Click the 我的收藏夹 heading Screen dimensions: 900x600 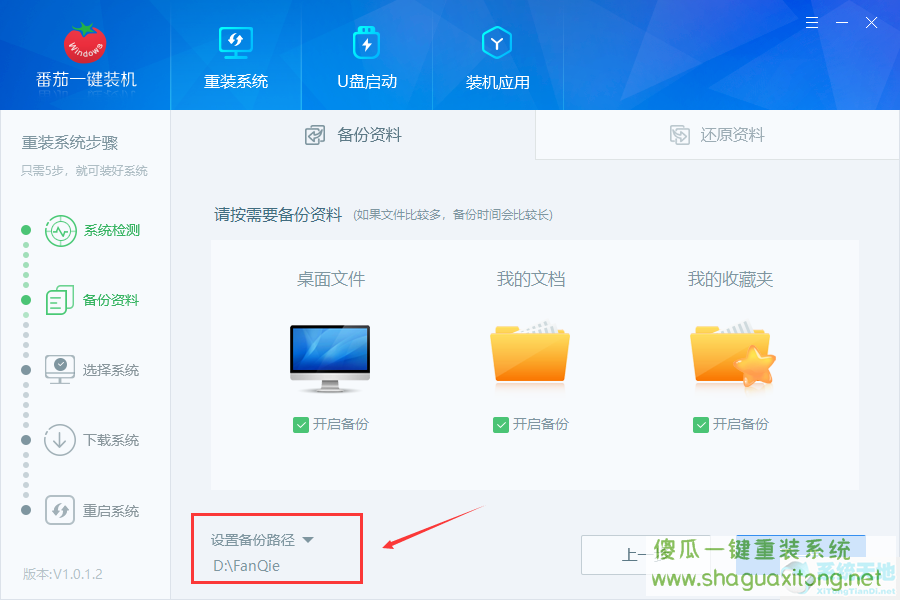click(730, 279)
